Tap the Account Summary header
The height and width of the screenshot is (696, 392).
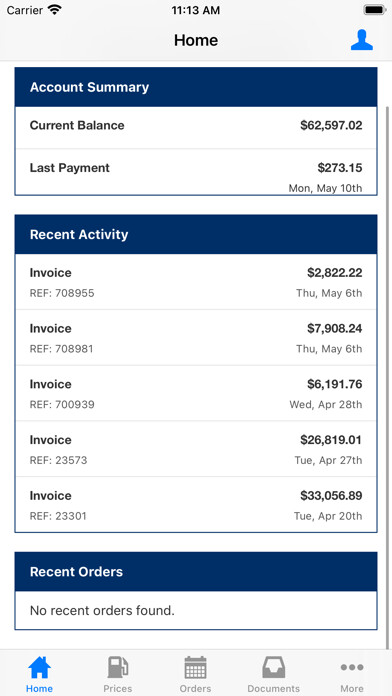click(x=196, y=87)
